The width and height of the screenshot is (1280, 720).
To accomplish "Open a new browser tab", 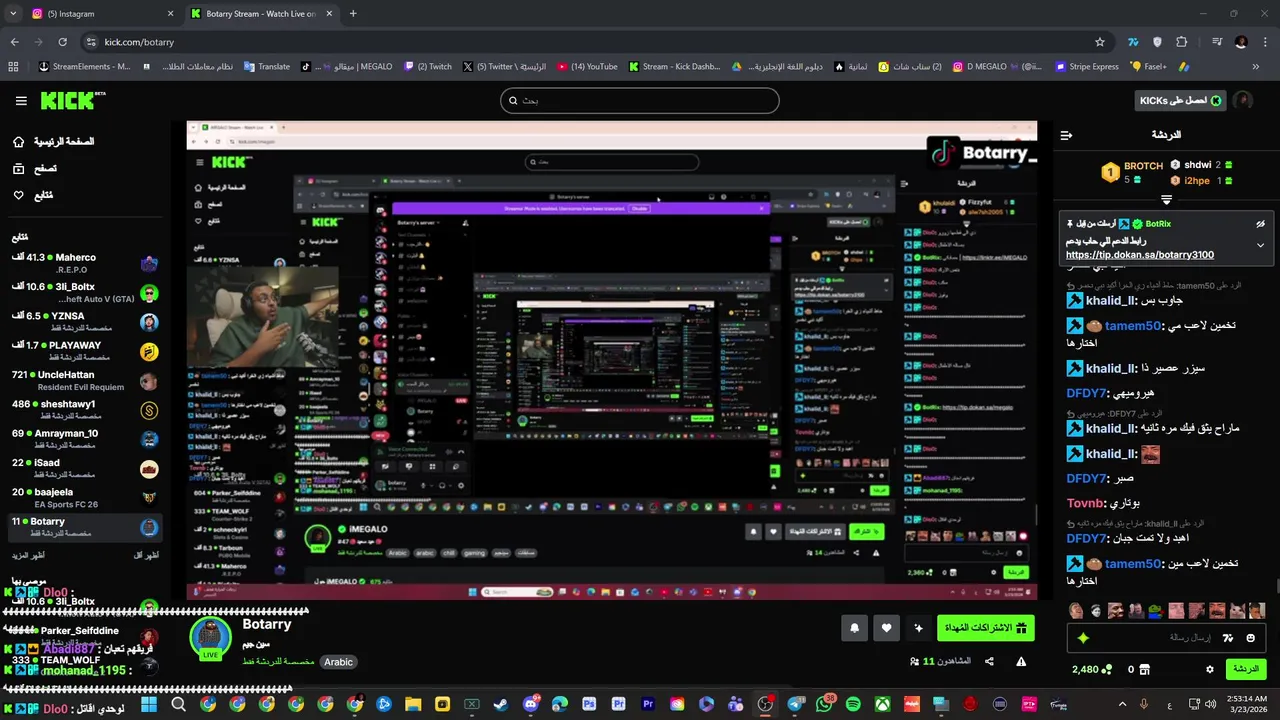I will (353, 14).
